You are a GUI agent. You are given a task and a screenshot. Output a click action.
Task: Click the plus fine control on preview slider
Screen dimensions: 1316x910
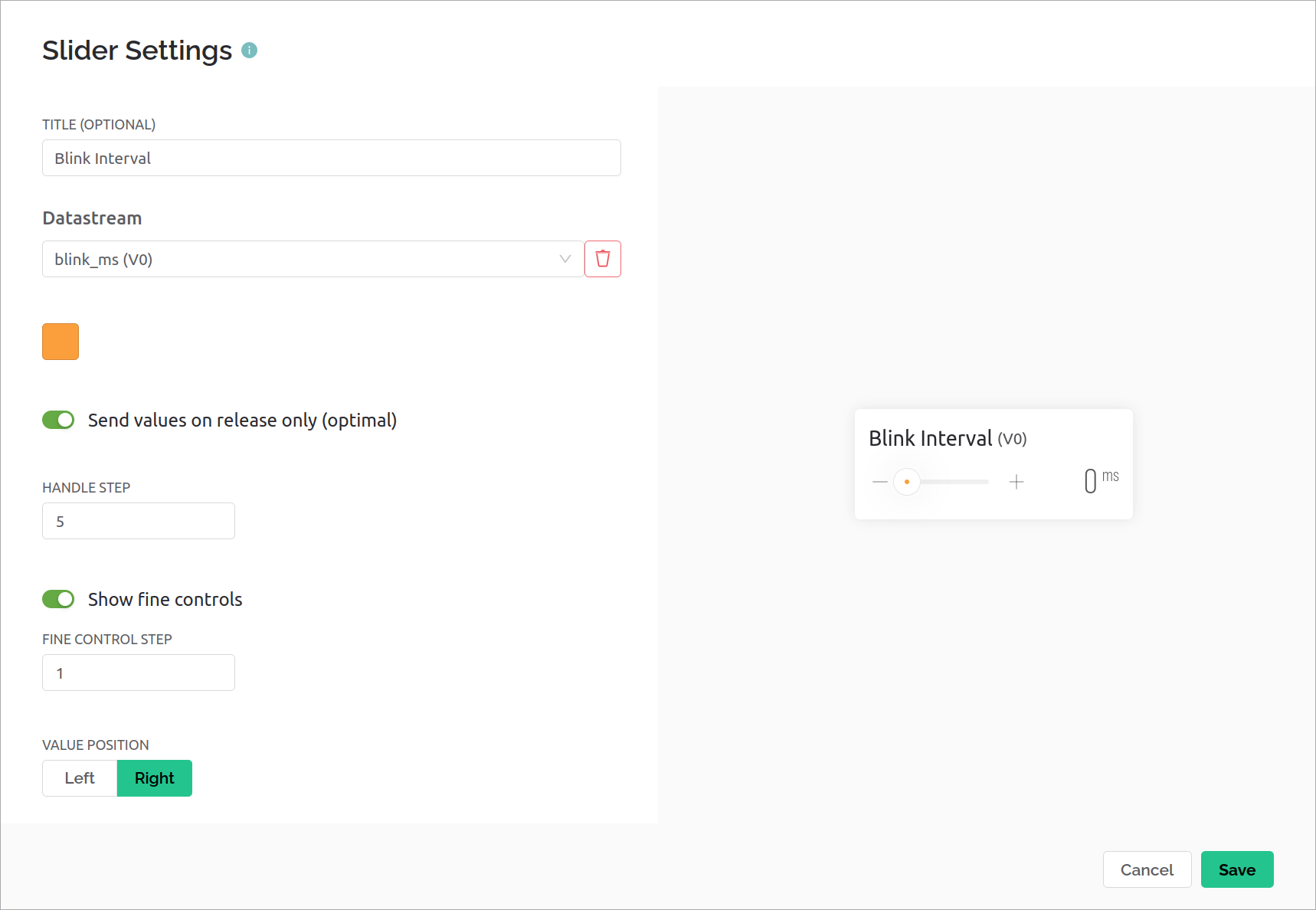[x=1016, y=481]
